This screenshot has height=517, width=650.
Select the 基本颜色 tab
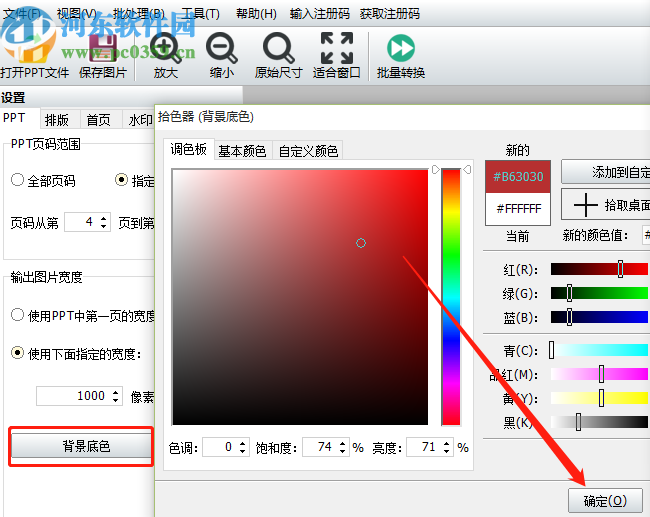pyautogui.click(x=243, y=151)
